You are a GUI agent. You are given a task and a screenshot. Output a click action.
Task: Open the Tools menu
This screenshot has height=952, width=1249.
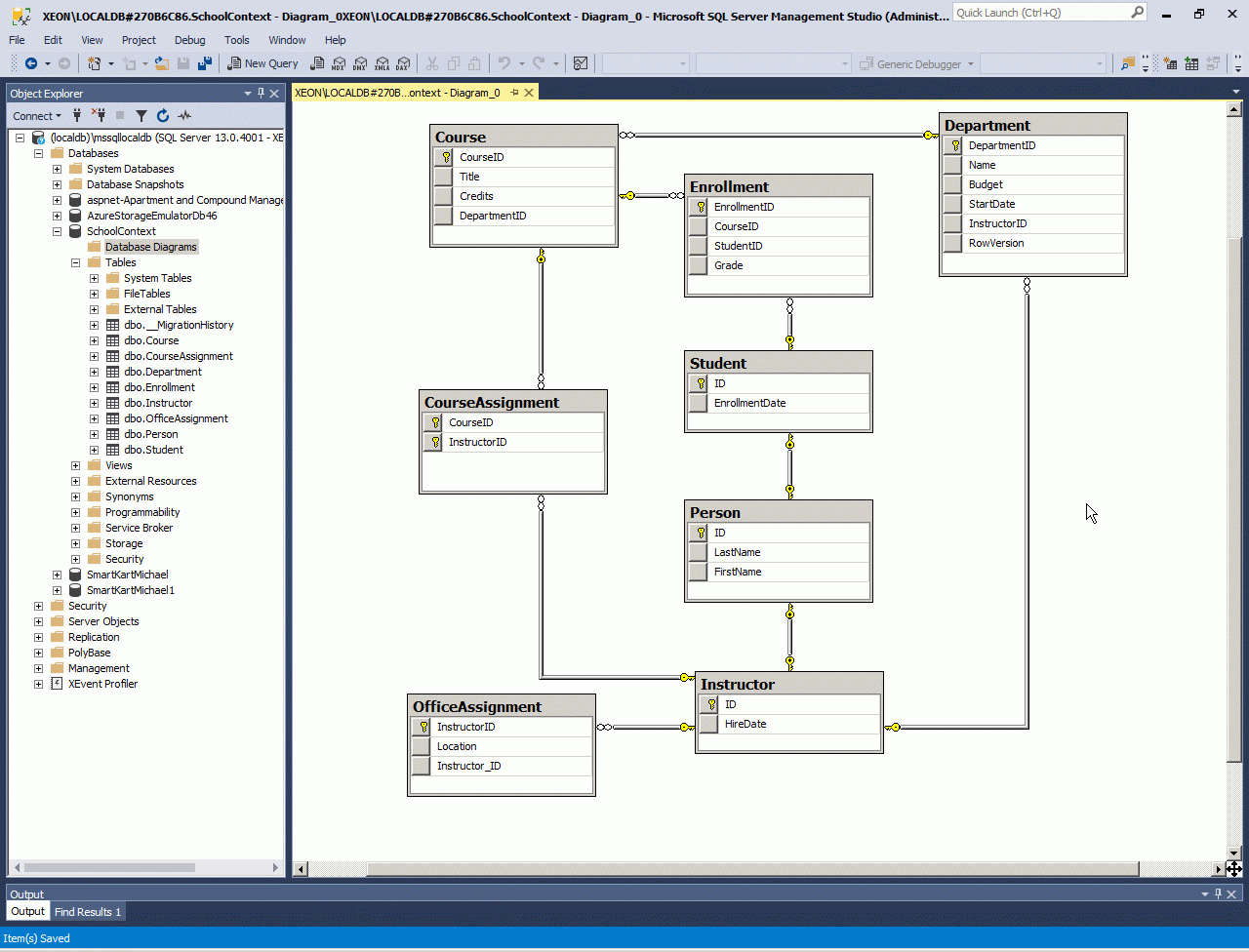(x=237, y=40)
